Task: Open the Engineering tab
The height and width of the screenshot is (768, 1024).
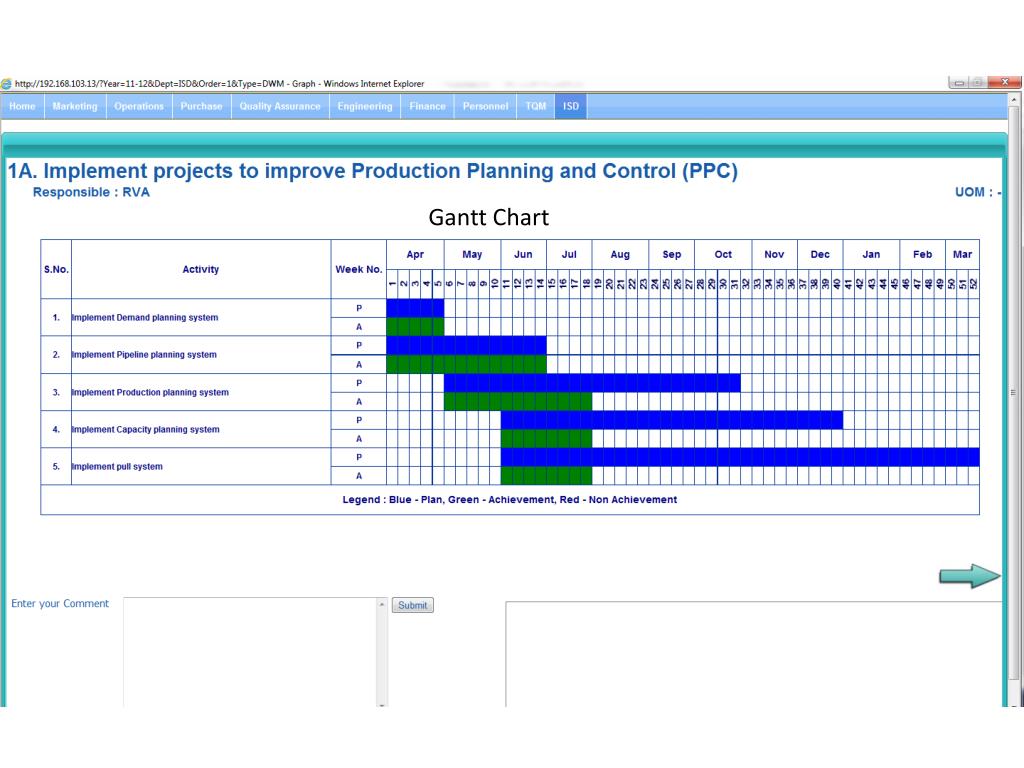Action: tap(365, 106)
